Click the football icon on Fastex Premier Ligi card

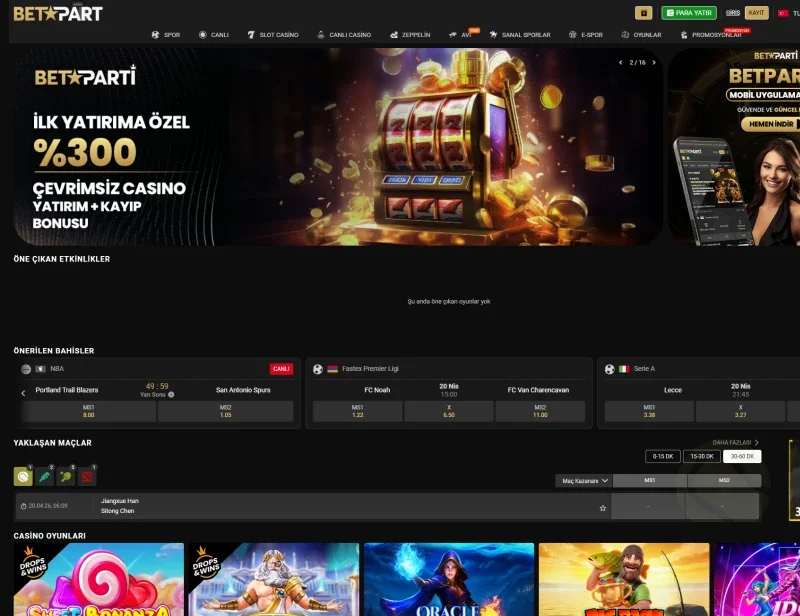pos(318,369)
